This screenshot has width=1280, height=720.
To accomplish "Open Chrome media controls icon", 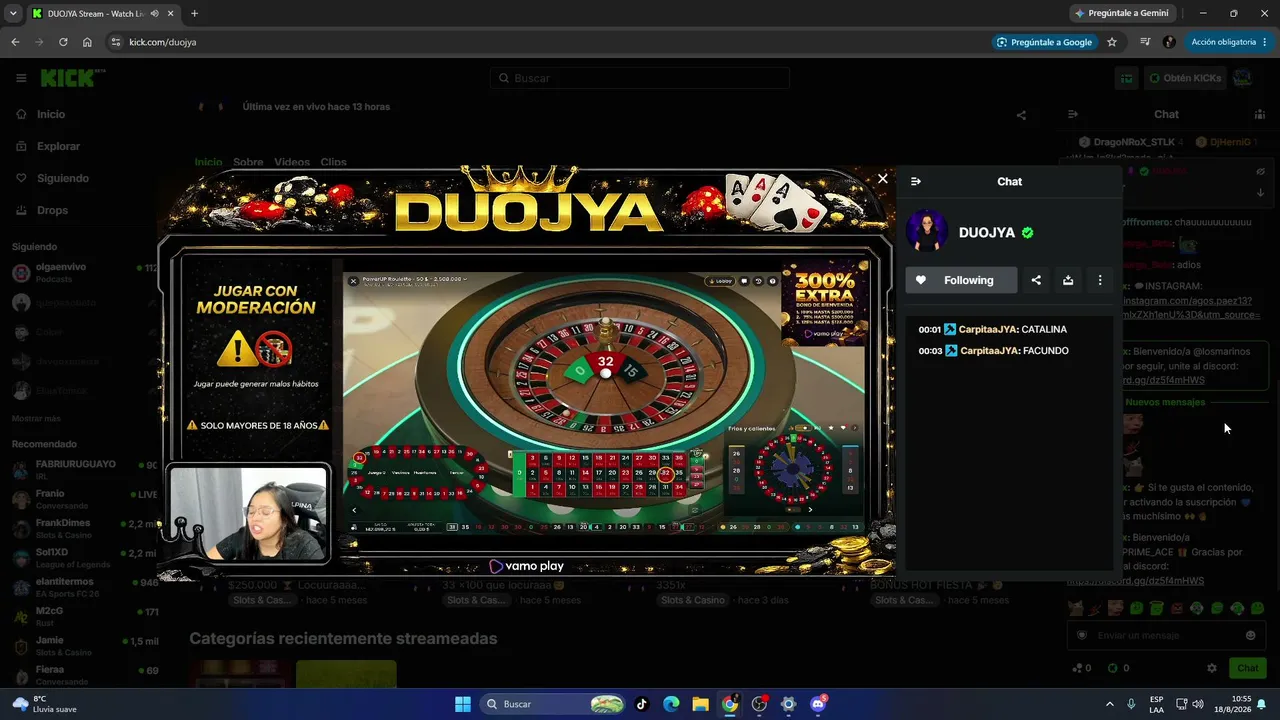I will tap(1145, 42).
